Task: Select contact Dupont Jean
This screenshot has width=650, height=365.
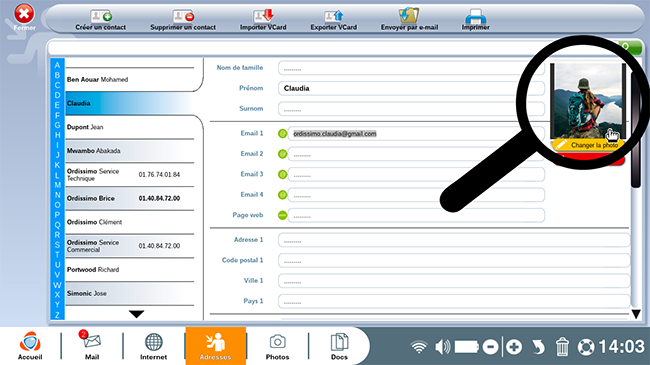Action: pyautogui.click(x=130, y=127)
